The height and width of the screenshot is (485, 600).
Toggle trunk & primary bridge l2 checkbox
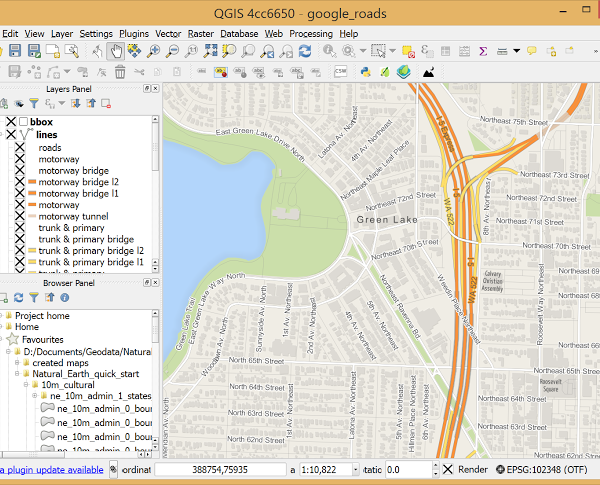[x=20, y=250]
